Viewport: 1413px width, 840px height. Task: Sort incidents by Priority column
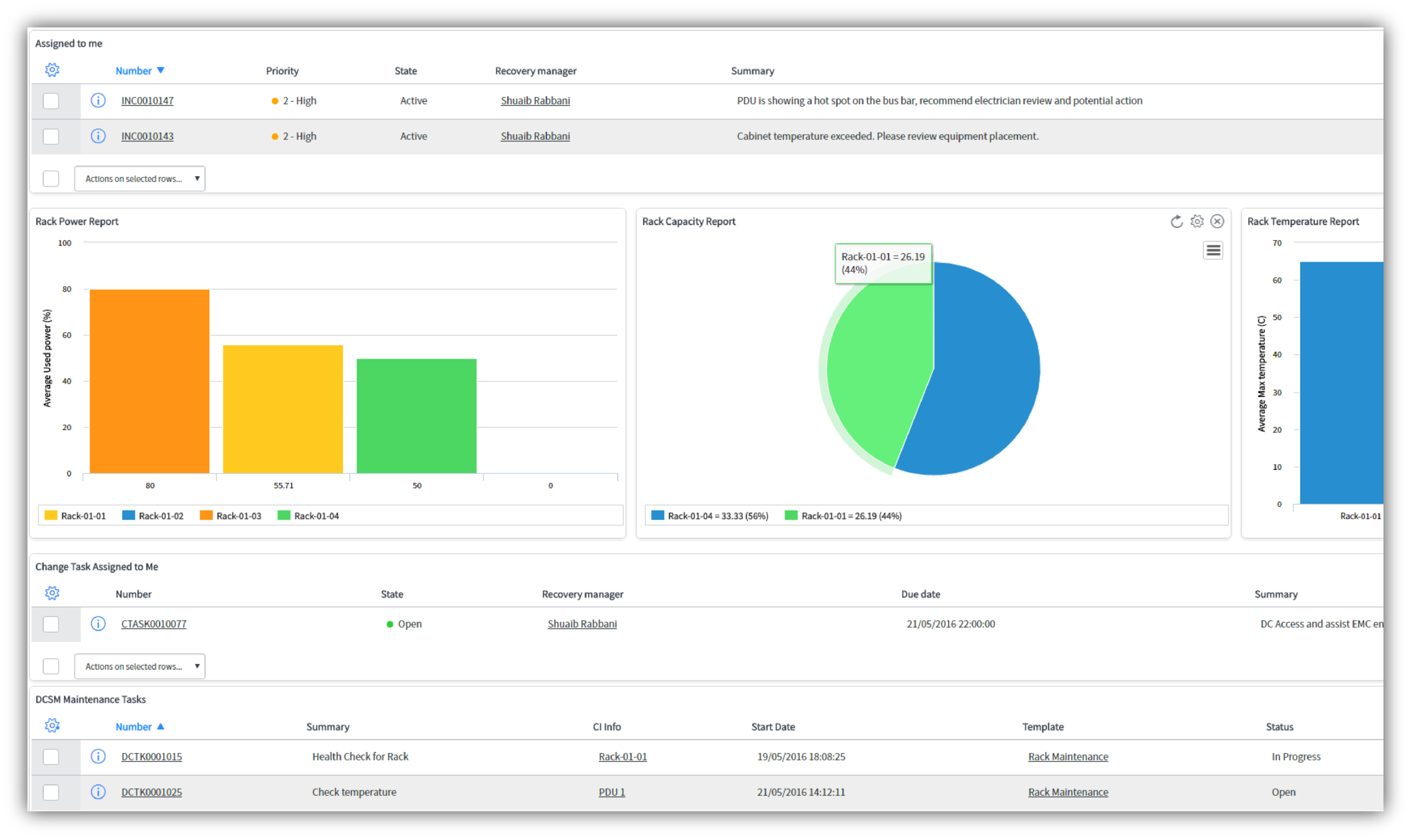click(282, 71)
